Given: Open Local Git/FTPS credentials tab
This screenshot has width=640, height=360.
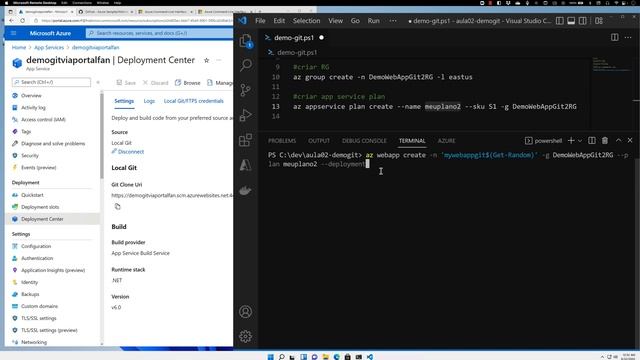Looking at the screenshot, I should pos(193,101).
